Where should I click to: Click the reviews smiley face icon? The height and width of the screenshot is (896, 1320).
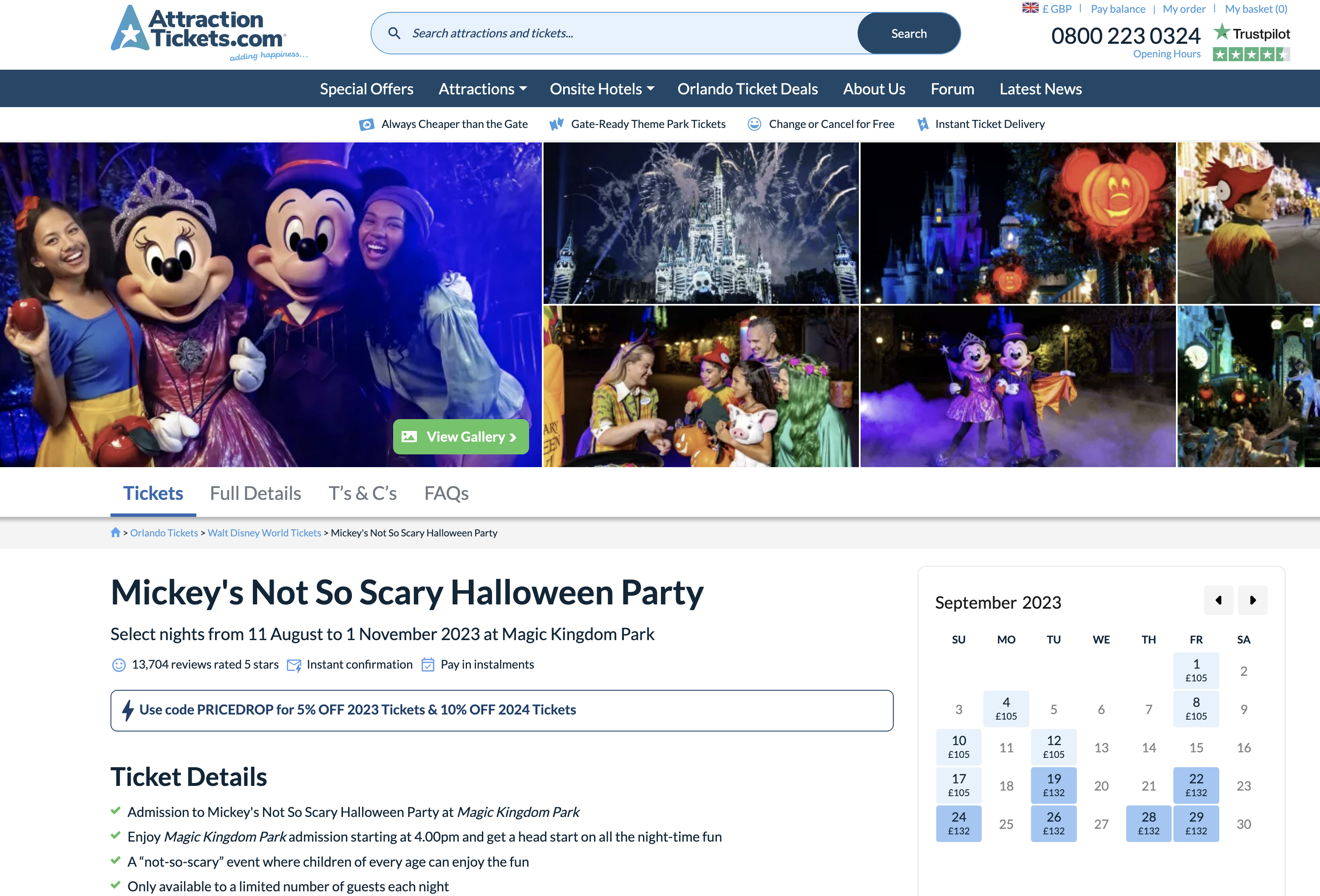click(119, 665)
